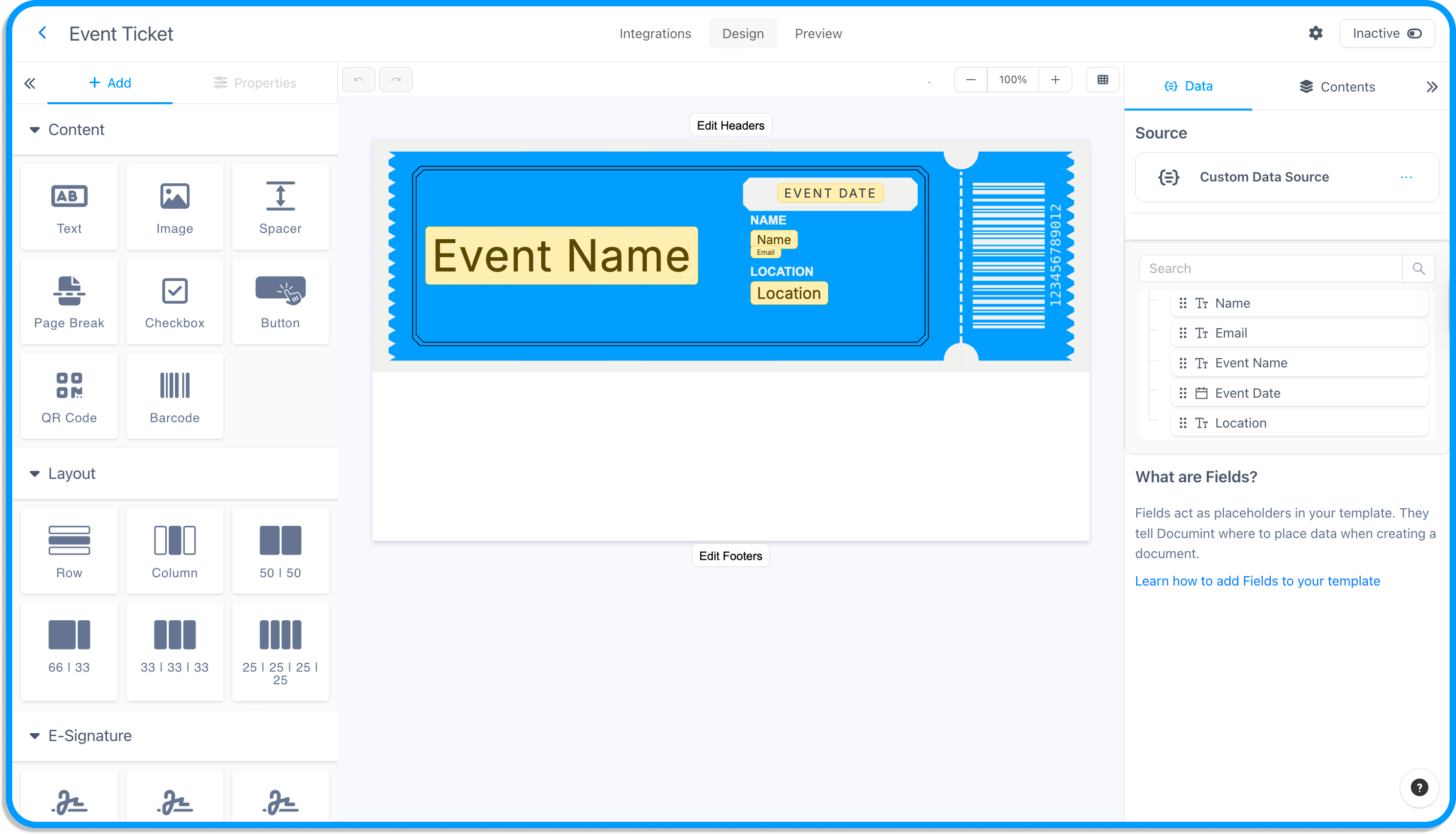Add a Checkbox element
1456x834 pixels.
coord(175,301)
